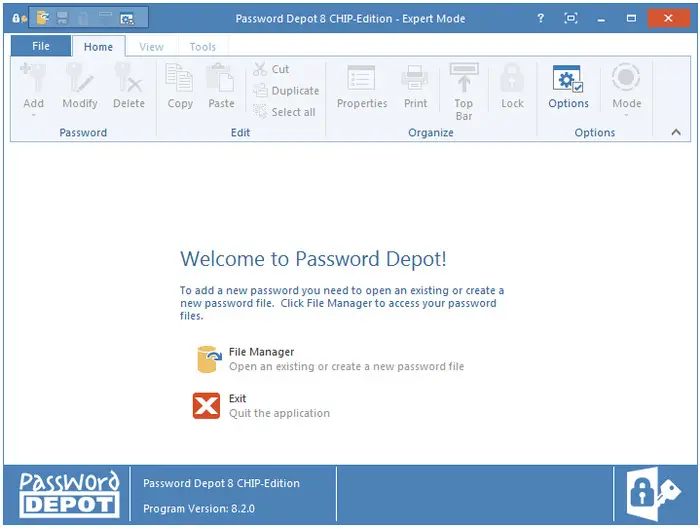Minimize the Password Depot window
Screen dimensions: 700x528
pyautogui.click(x=601, y=19)
